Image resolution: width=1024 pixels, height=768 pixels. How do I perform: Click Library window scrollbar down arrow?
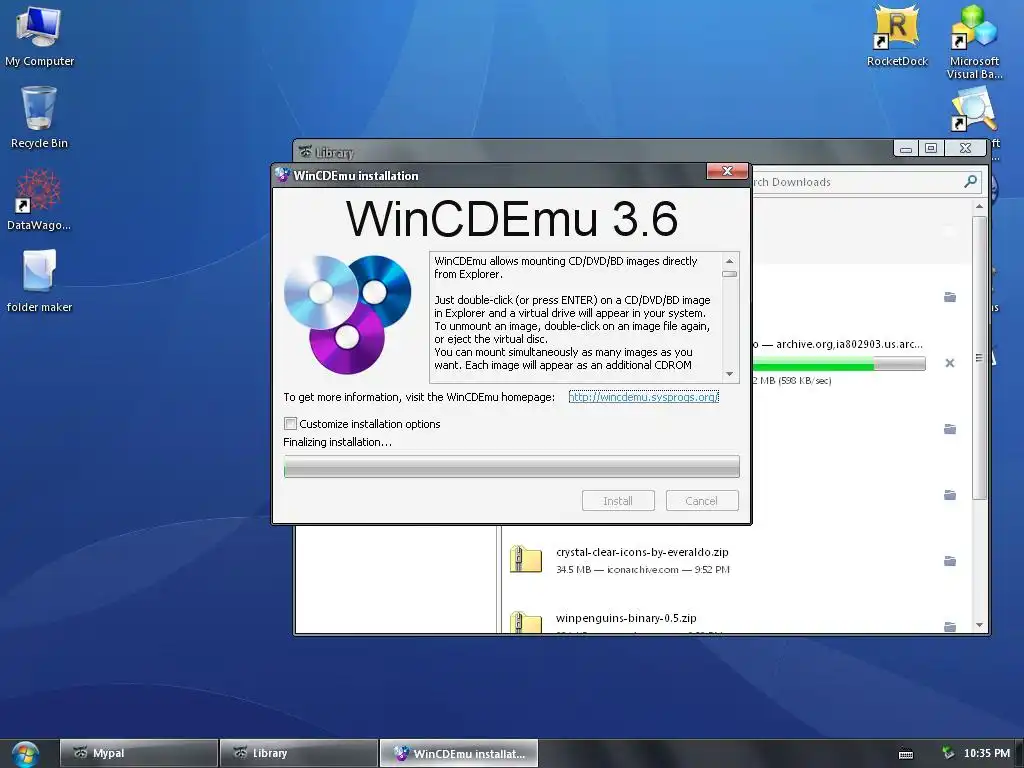pyautogui.click(x=979, y=625)
